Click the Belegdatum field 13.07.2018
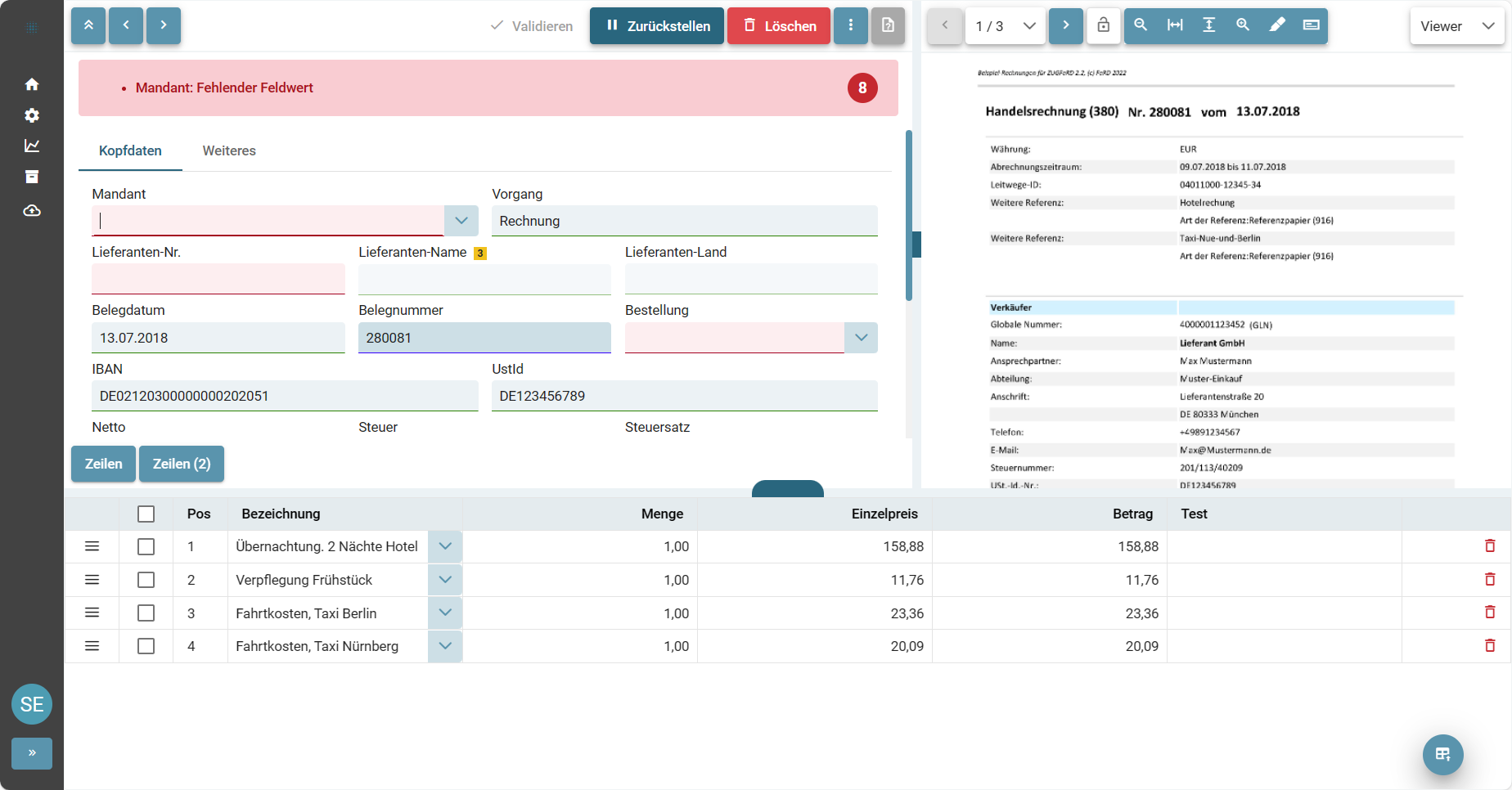 coord(218,338)
